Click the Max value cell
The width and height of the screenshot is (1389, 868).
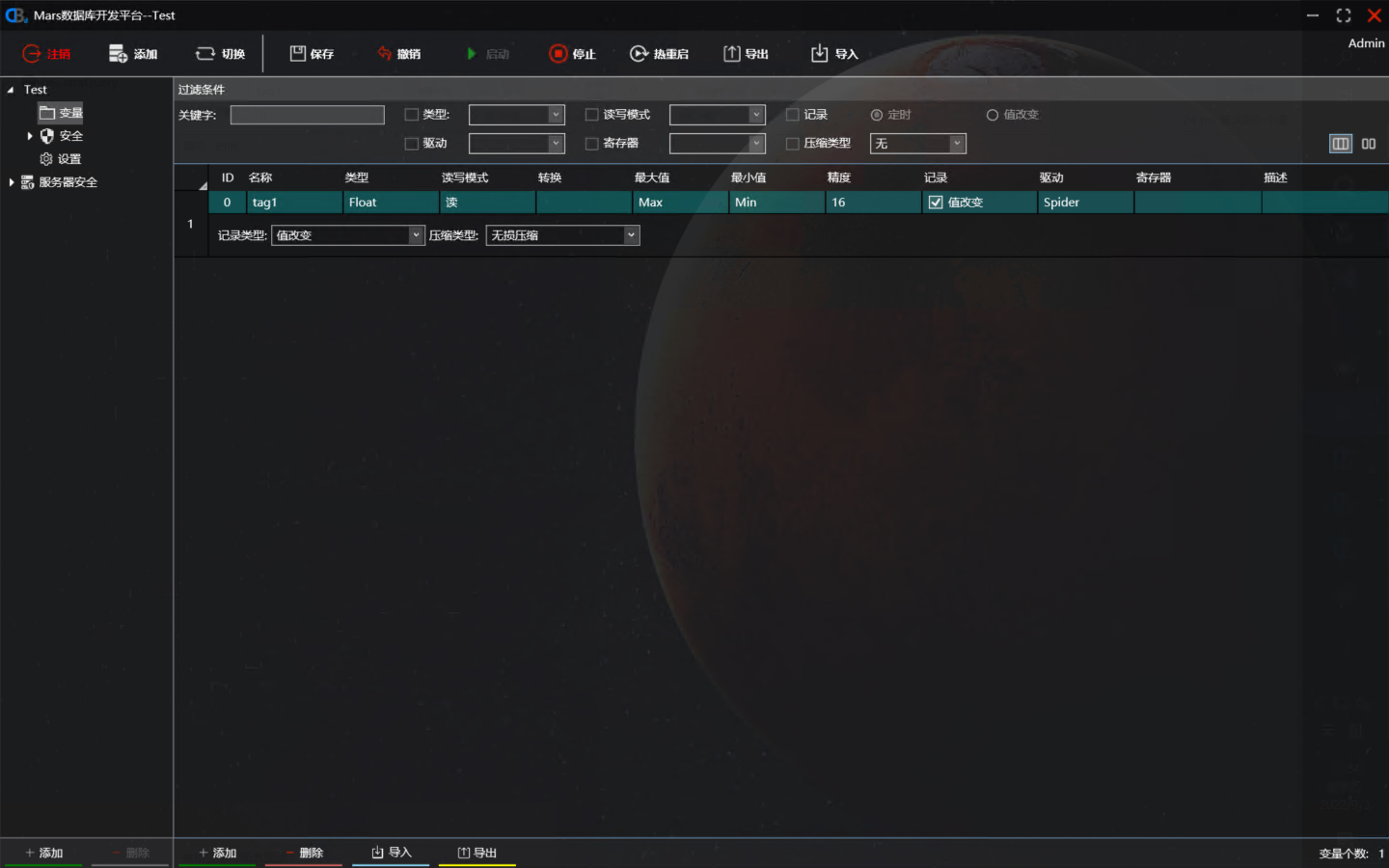[x=681, y=203]
